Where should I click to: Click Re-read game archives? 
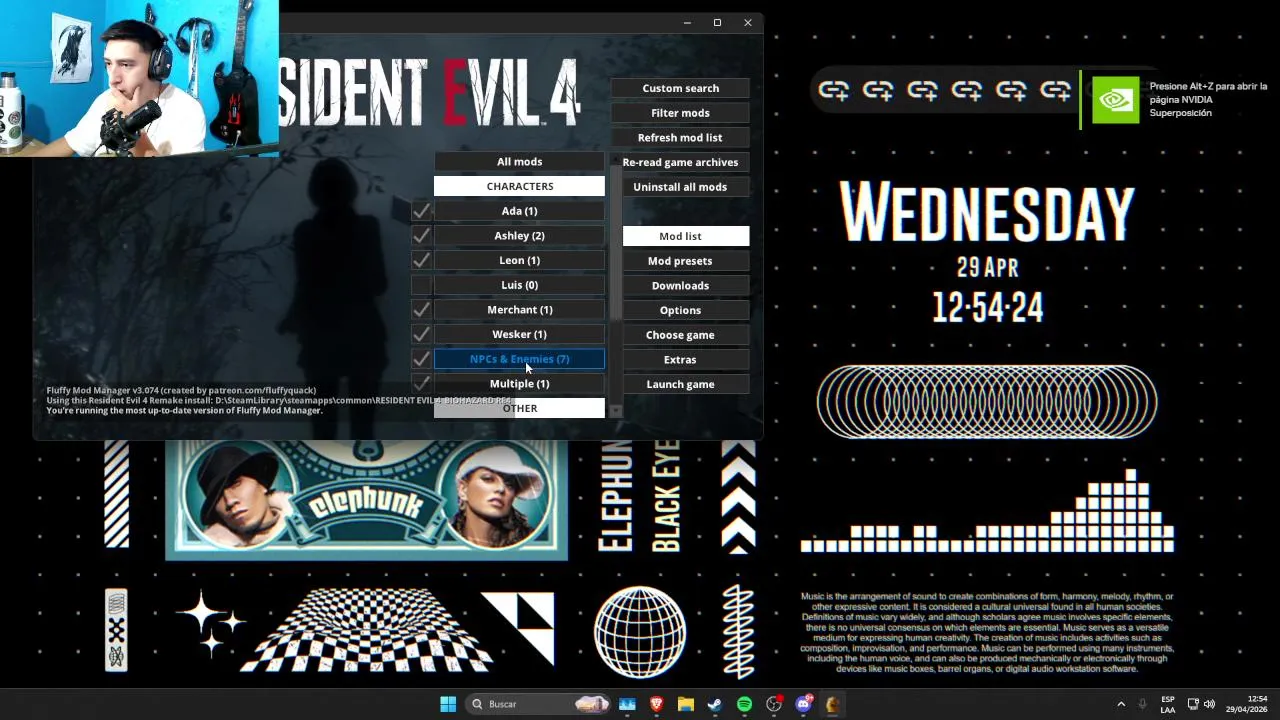pyautogui.click(x=680, y=162)
